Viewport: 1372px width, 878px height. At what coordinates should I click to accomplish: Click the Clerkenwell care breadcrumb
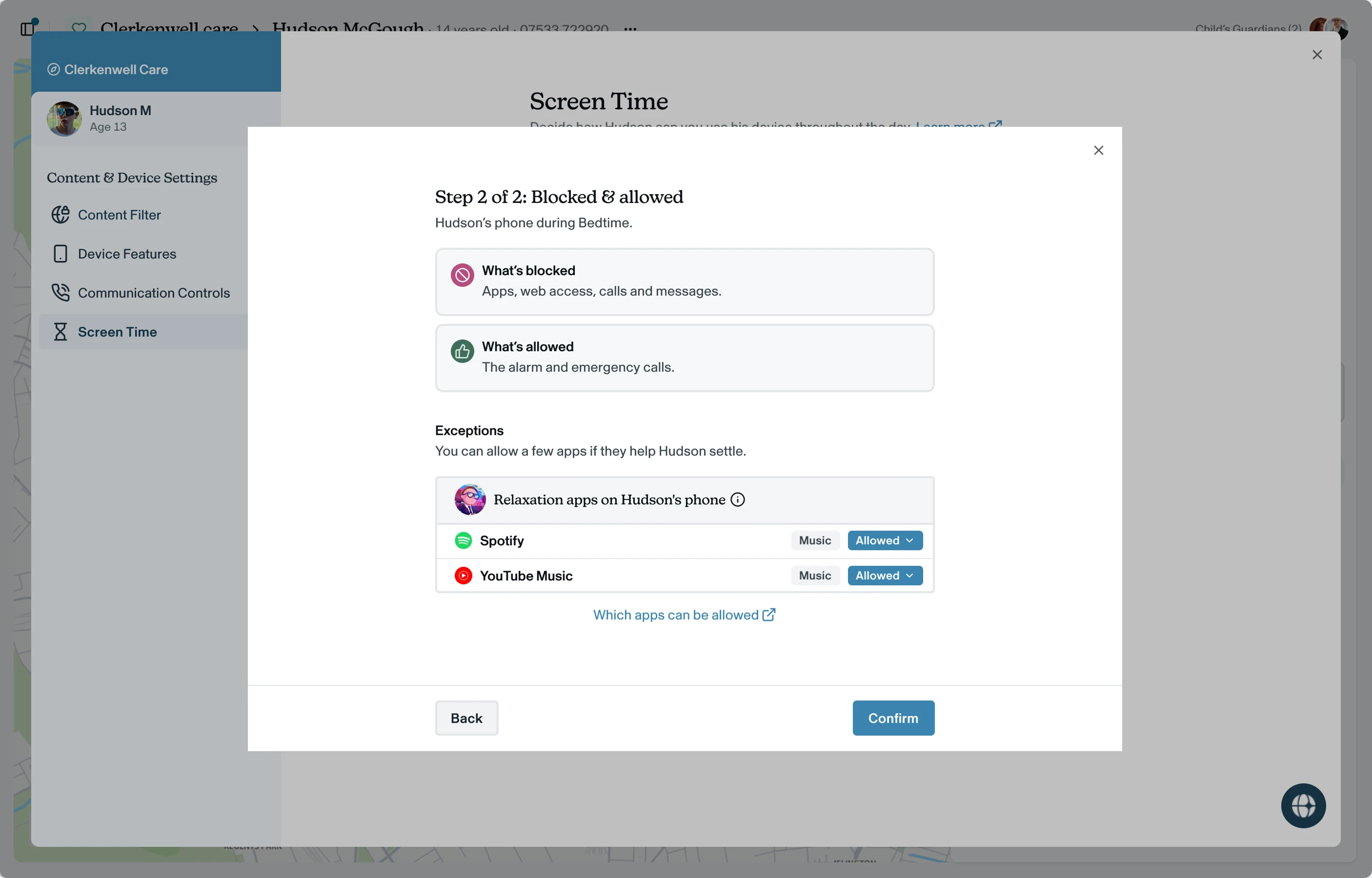pos(169,27)
